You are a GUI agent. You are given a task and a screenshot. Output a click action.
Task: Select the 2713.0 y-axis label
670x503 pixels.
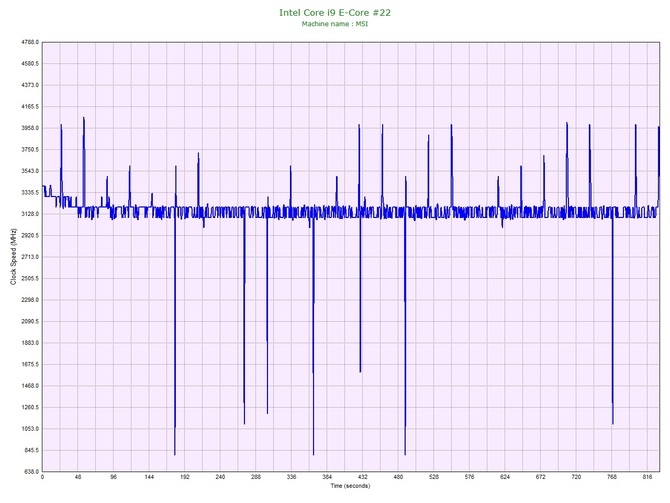(30, 257)
